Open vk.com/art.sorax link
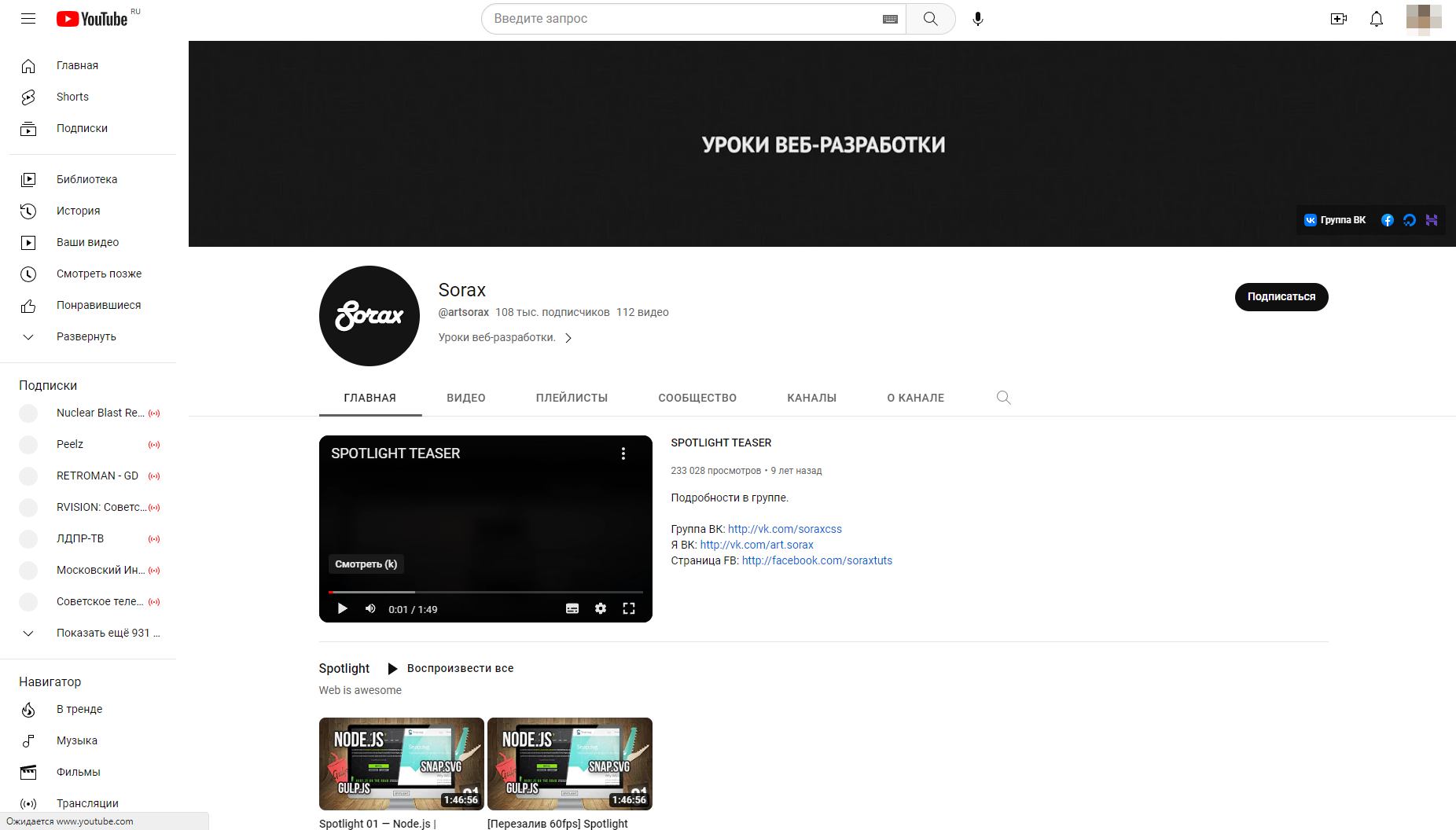The height and width of the screenshot is (830, 1456). point(757,545)
